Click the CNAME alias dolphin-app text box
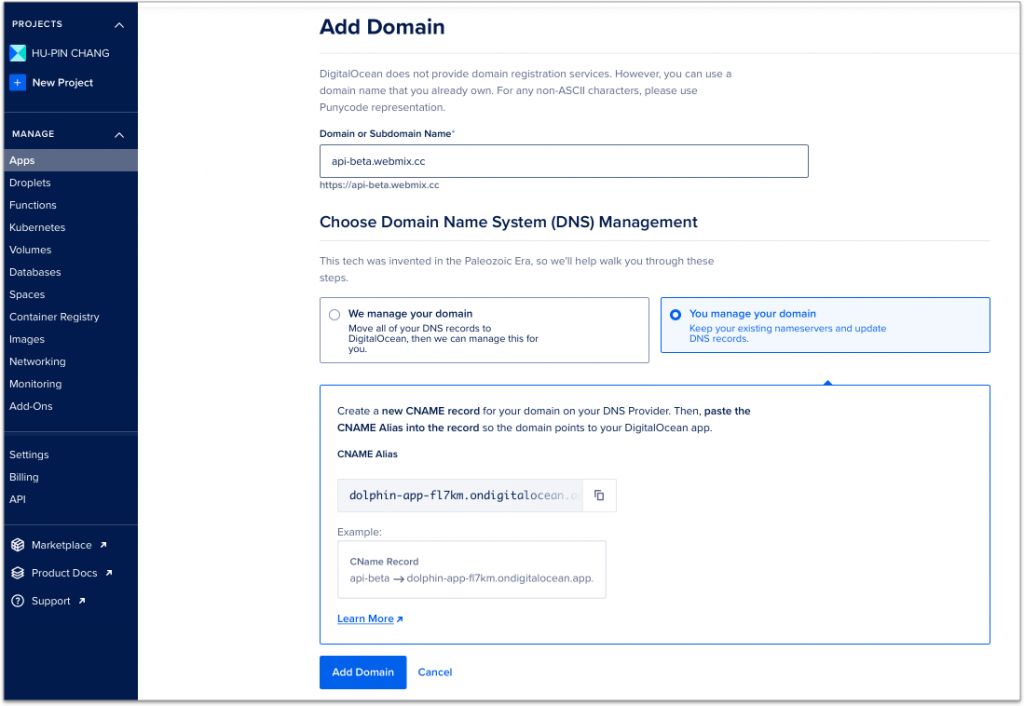The height and width of the screenshot is (706, 1024). [460, 495]
